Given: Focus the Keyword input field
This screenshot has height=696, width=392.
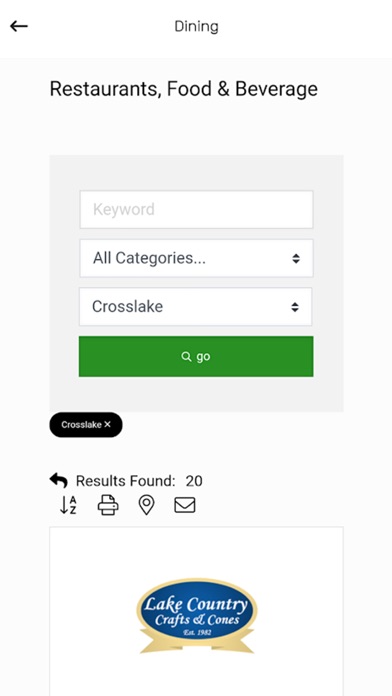Looking at the screenshot, I should (x=196, y=210).
